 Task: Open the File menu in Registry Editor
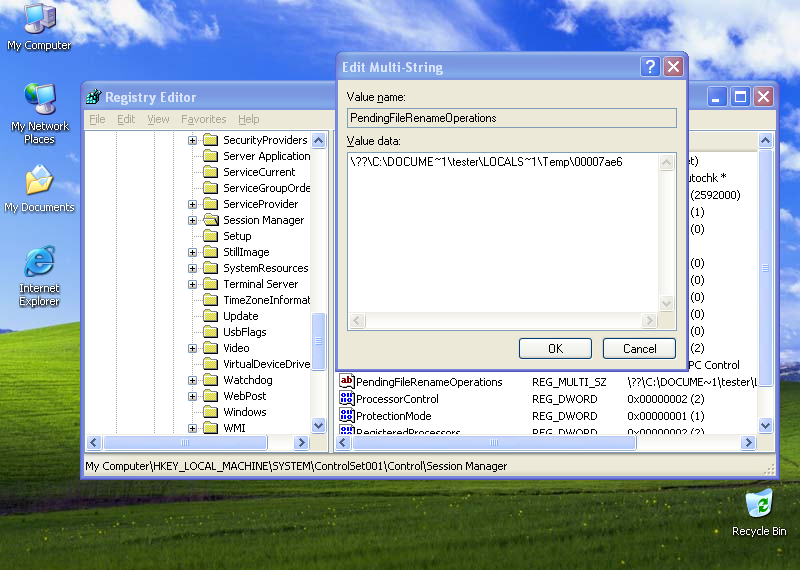(x=97, y=119)
